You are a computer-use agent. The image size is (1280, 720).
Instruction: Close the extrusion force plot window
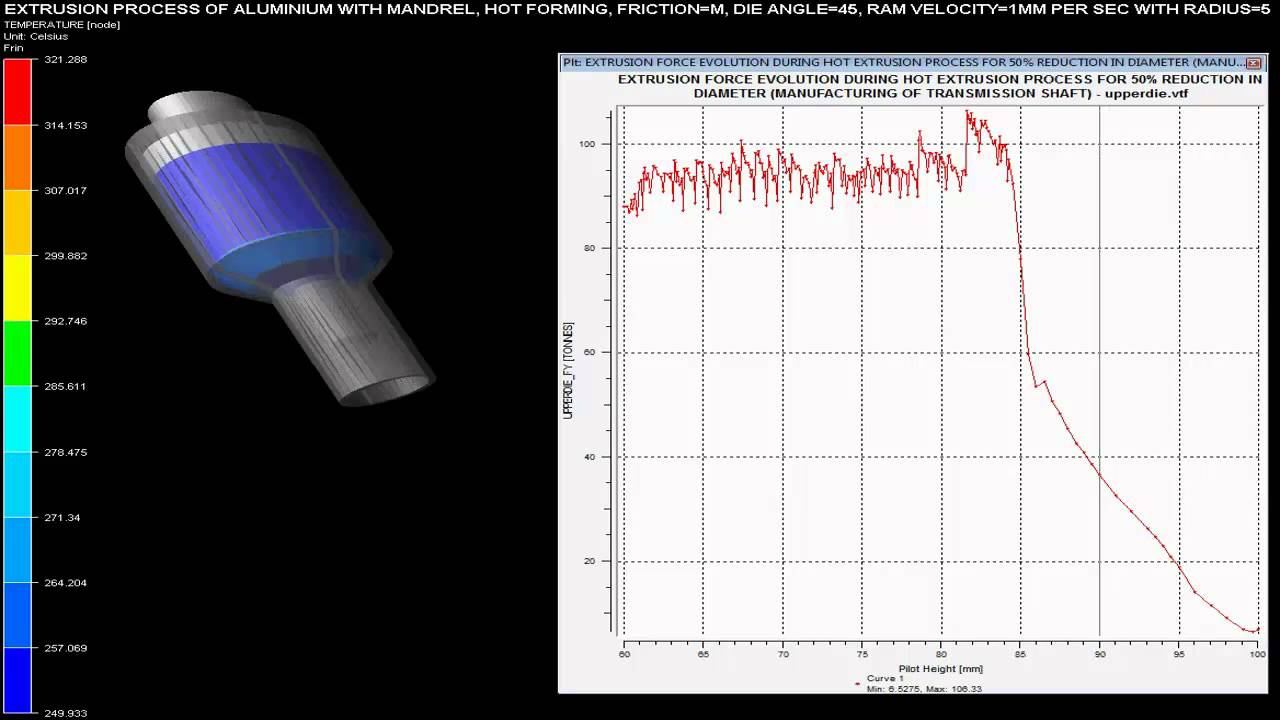click(x=1253, y=63)
